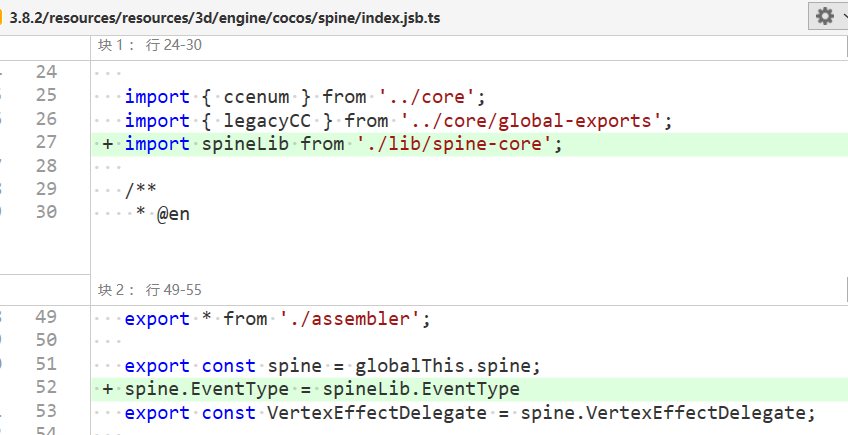Click the plus marker on the spine.EventType line
The width and height of the screenshot is (848, 435).
coord(107,389)
